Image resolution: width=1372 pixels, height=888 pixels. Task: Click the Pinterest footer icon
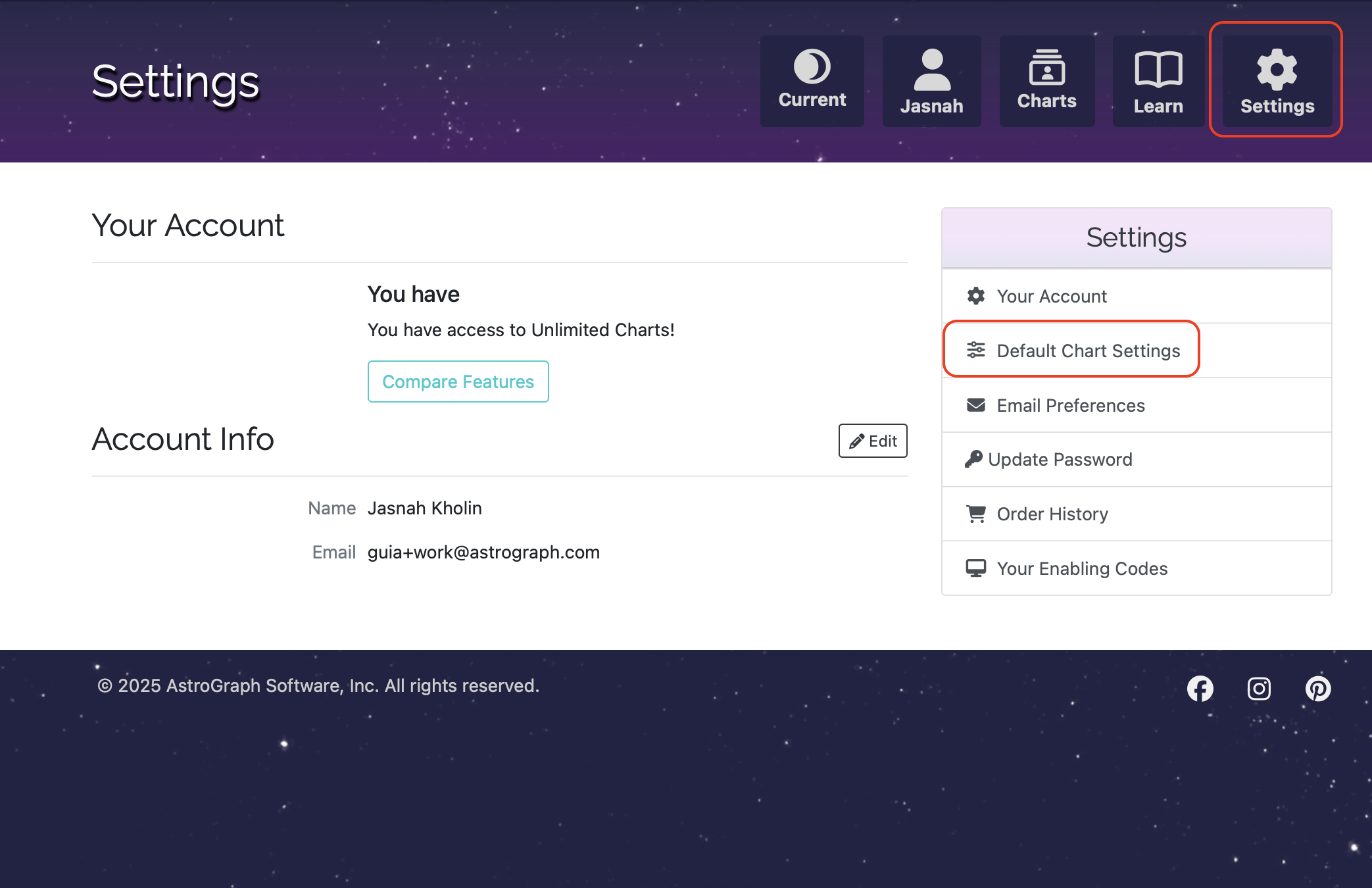[x=1317, y=689]
